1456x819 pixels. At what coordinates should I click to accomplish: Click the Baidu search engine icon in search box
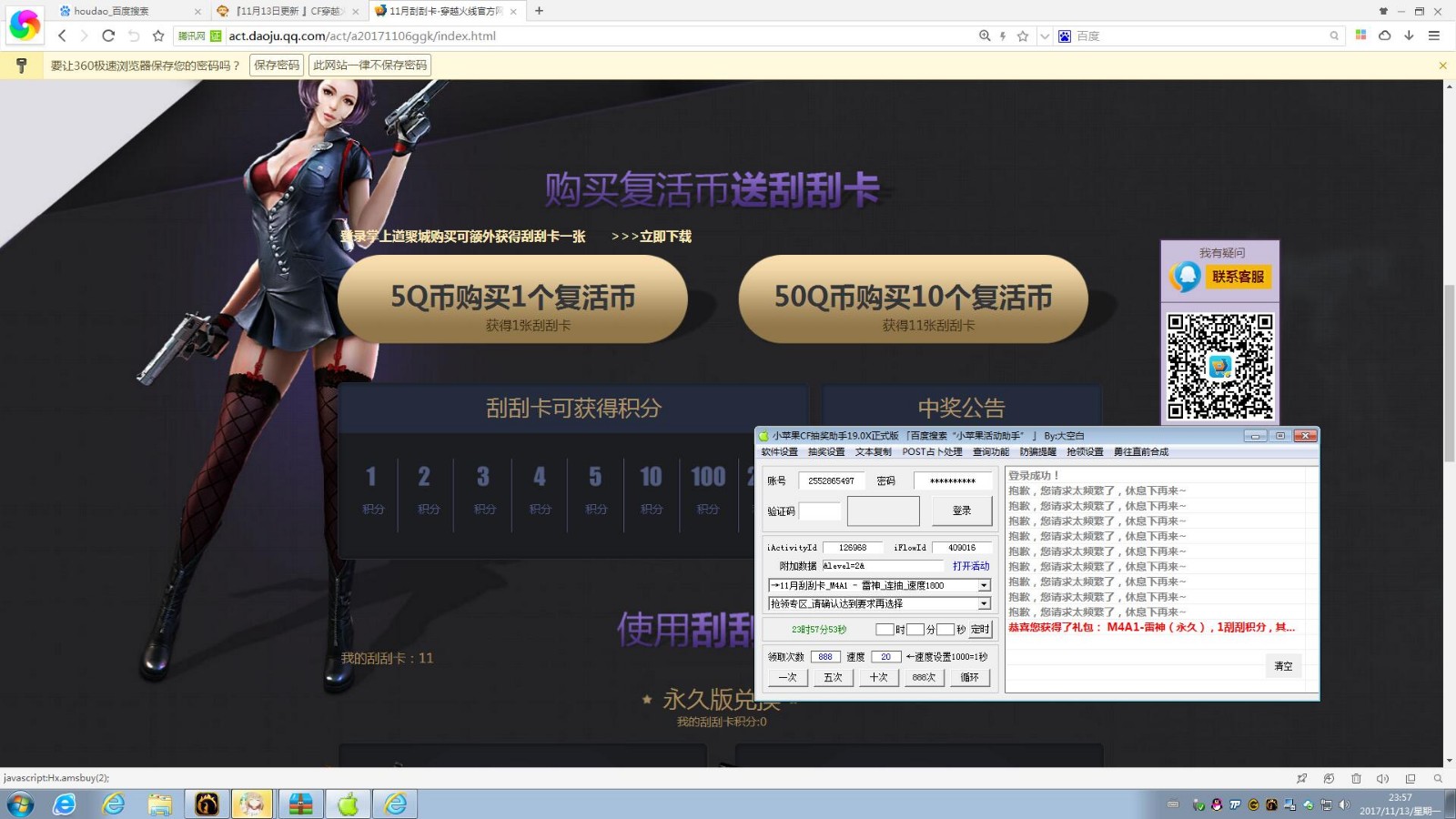click(x=1065, y=35)
